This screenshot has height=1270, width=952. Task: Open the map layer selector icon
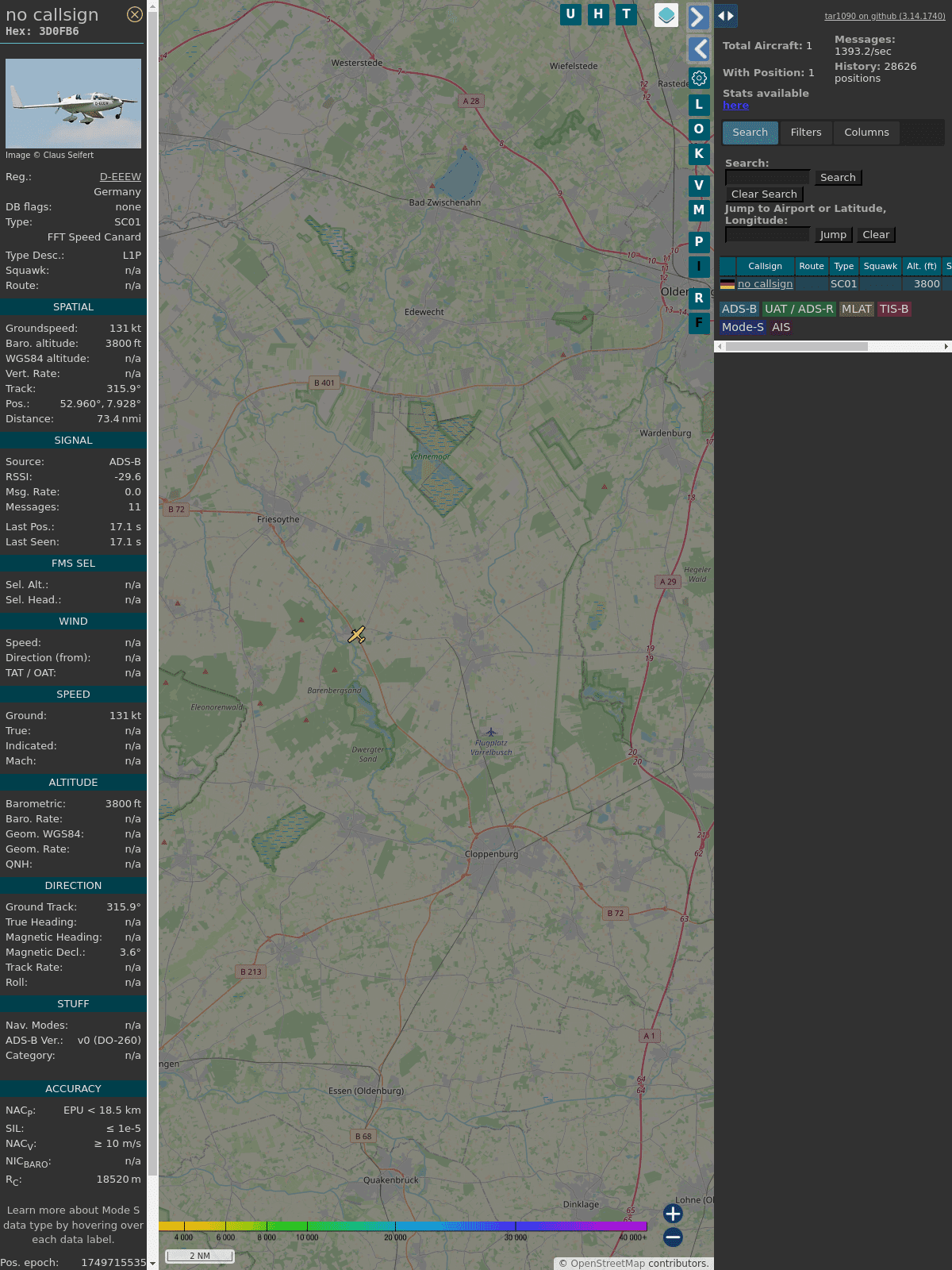[666, 15]
